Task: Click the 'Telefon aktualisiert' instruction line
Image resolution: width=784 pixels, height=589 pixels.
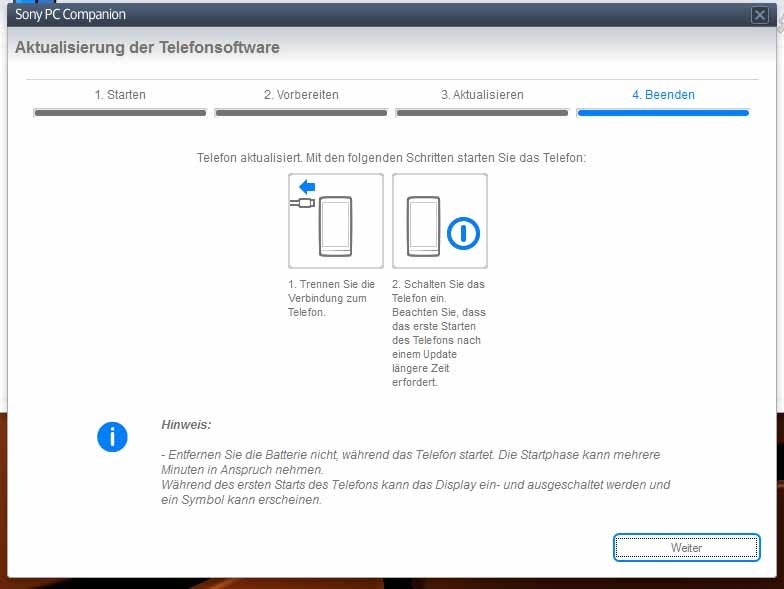Action: click(x=391, y=158)
